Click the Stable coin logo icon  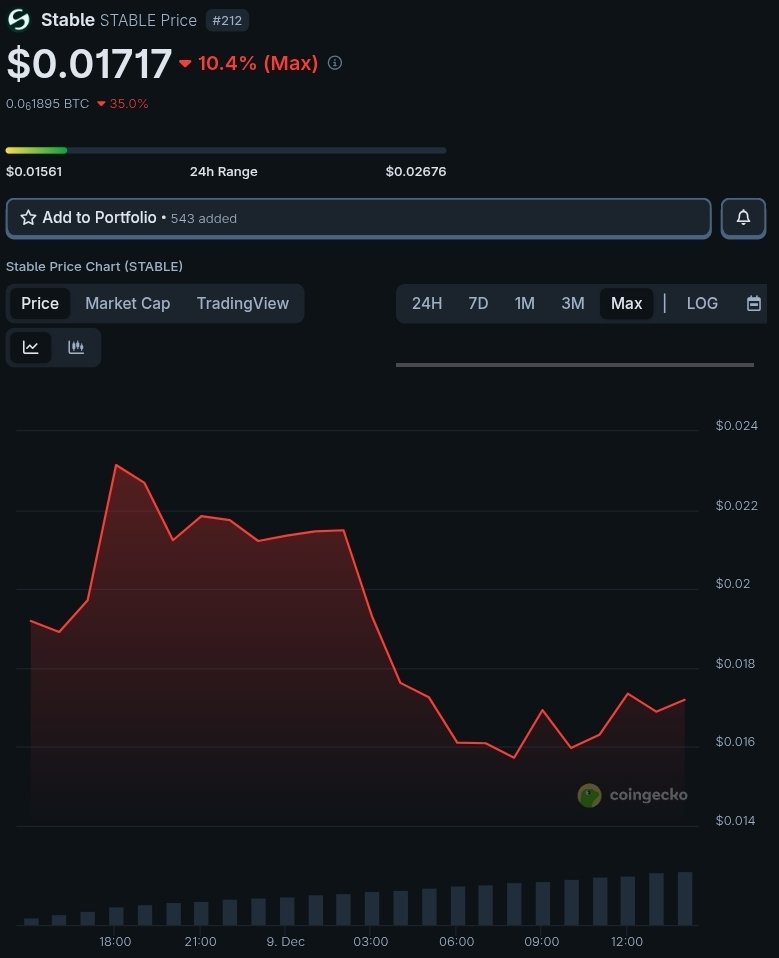(x=18, y=20)
